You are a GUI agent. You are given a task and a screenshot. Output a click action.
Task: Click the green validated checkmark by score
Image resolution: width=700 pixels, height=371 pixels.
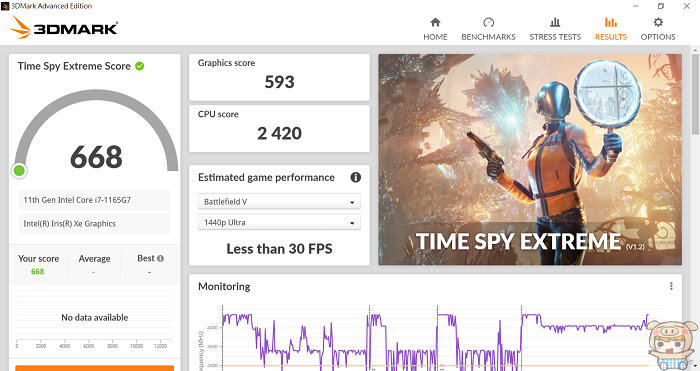coord(140,66)
